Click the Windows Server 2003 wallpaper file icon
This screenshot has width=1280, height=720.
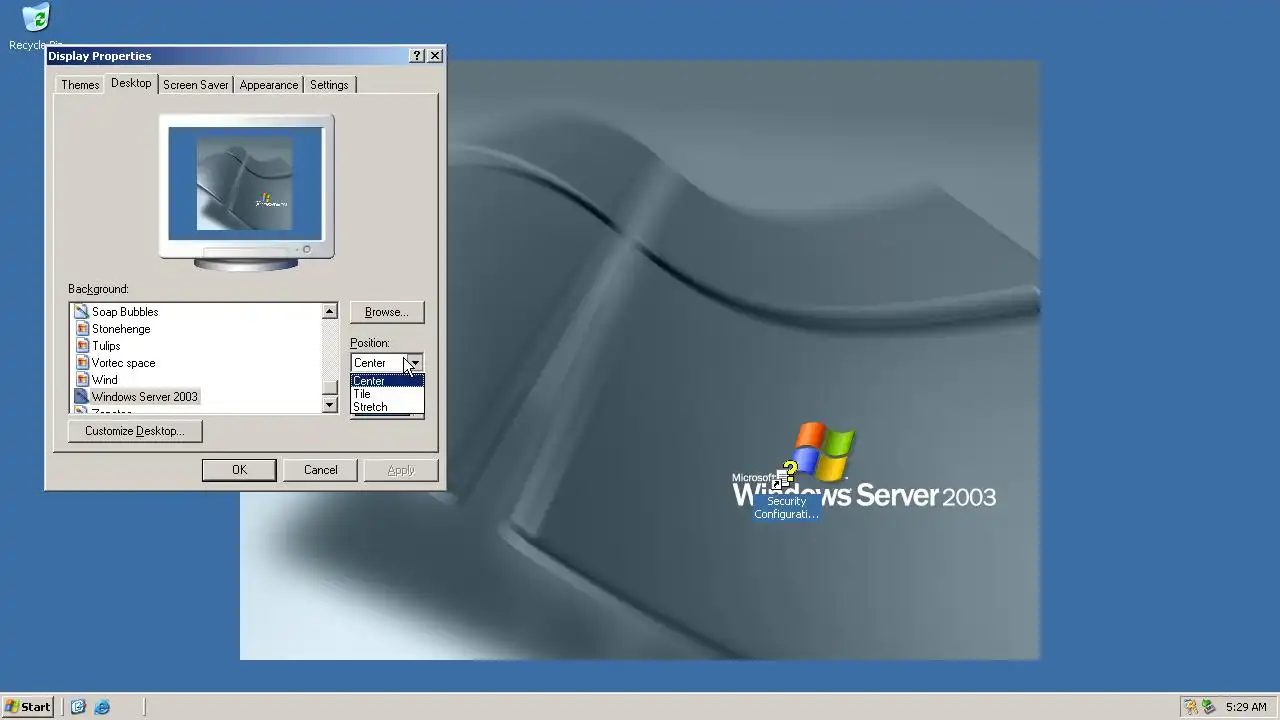click(x=82, y=397)
